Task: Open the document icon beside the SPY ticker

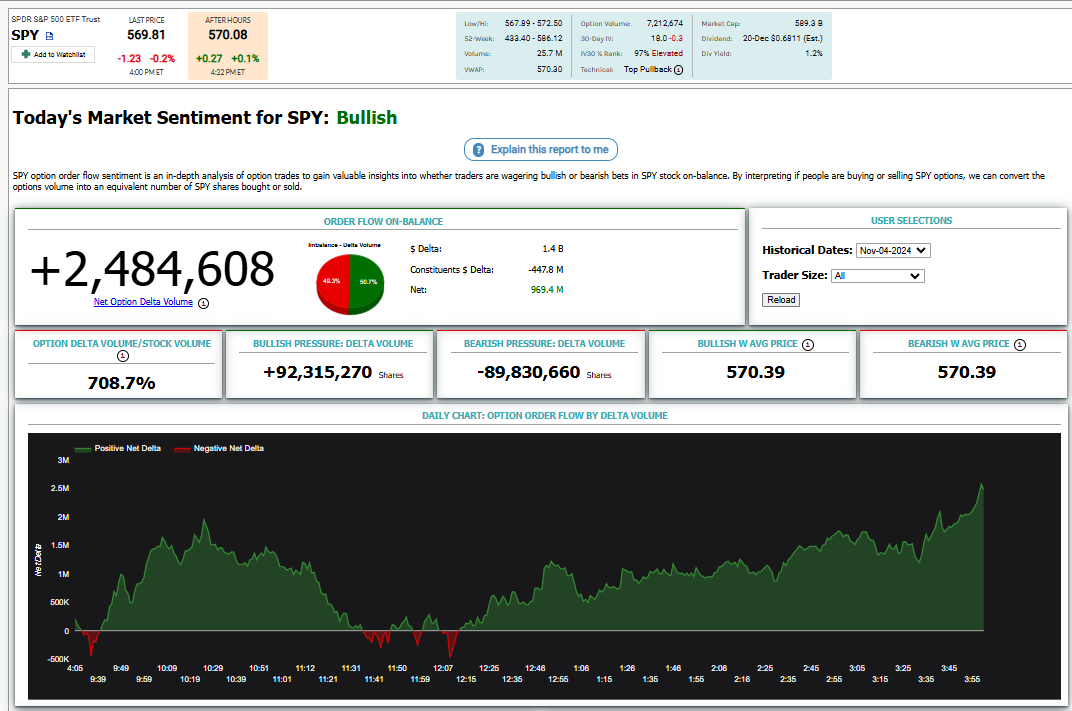Action: point(49,36)
